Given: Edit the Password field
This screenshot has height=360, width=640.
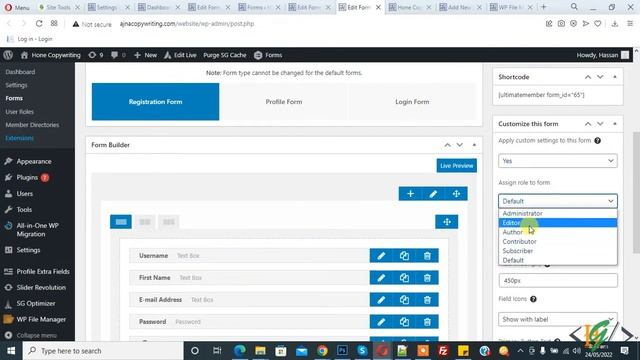Looking at the screenshot, I should pyautogui.click(x=381, y=322).
